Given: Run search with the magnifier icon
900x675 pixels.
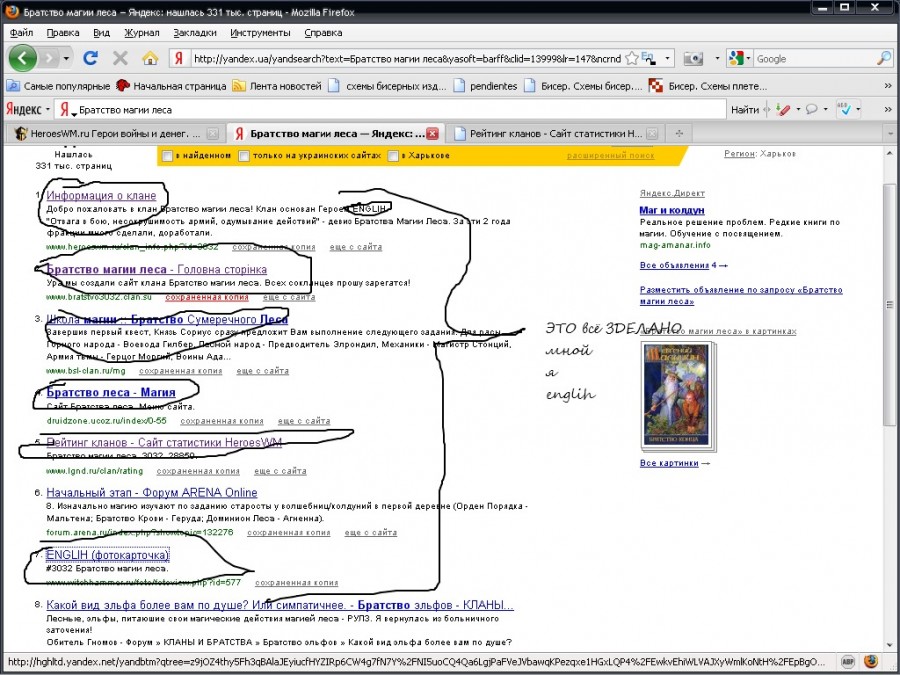Looking at the screenshot, I should (885, 58).
